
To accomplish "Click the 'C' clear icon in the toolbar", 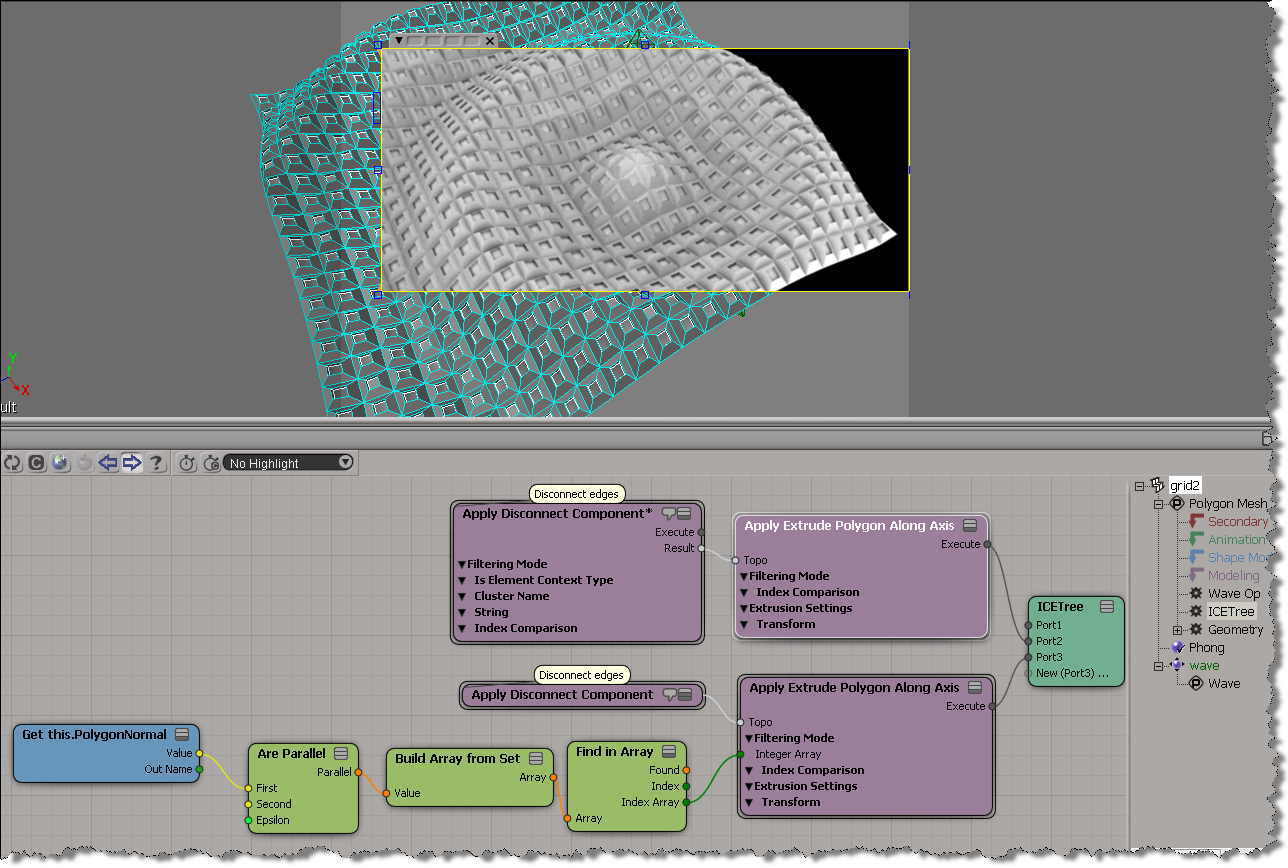I will pyautogui.click(x=37, y=463).
